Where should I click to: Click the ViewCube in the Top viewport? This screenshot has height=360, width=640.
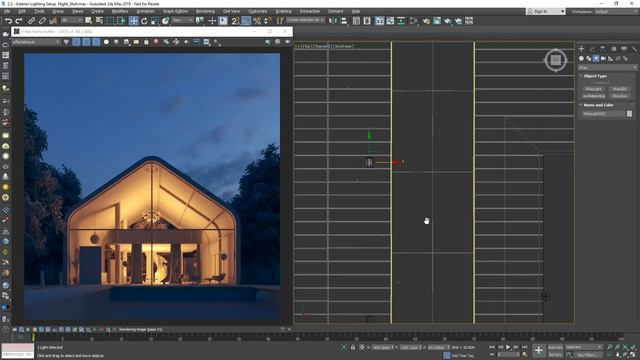click(x=556, y=60)
